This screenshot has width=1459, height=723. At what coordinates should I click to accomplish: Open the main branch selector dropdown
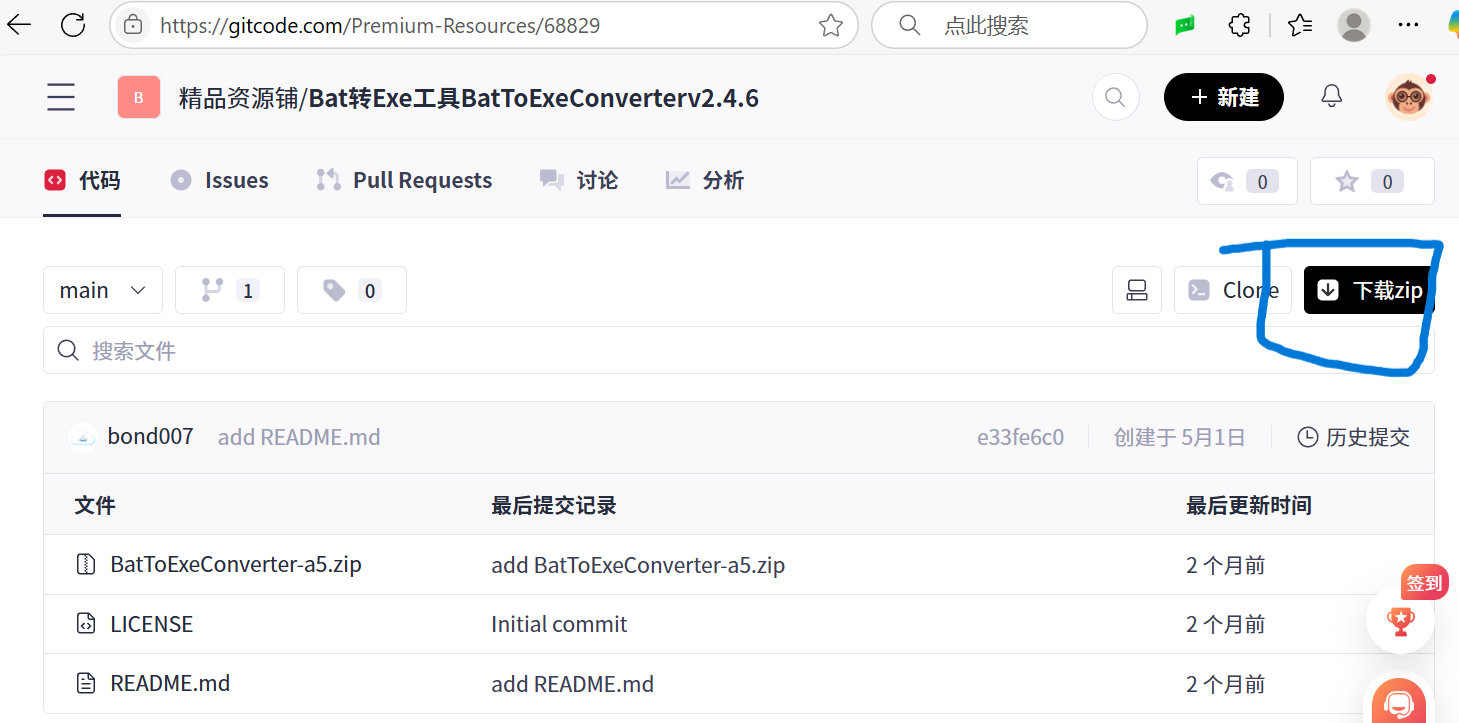[102, 290]
